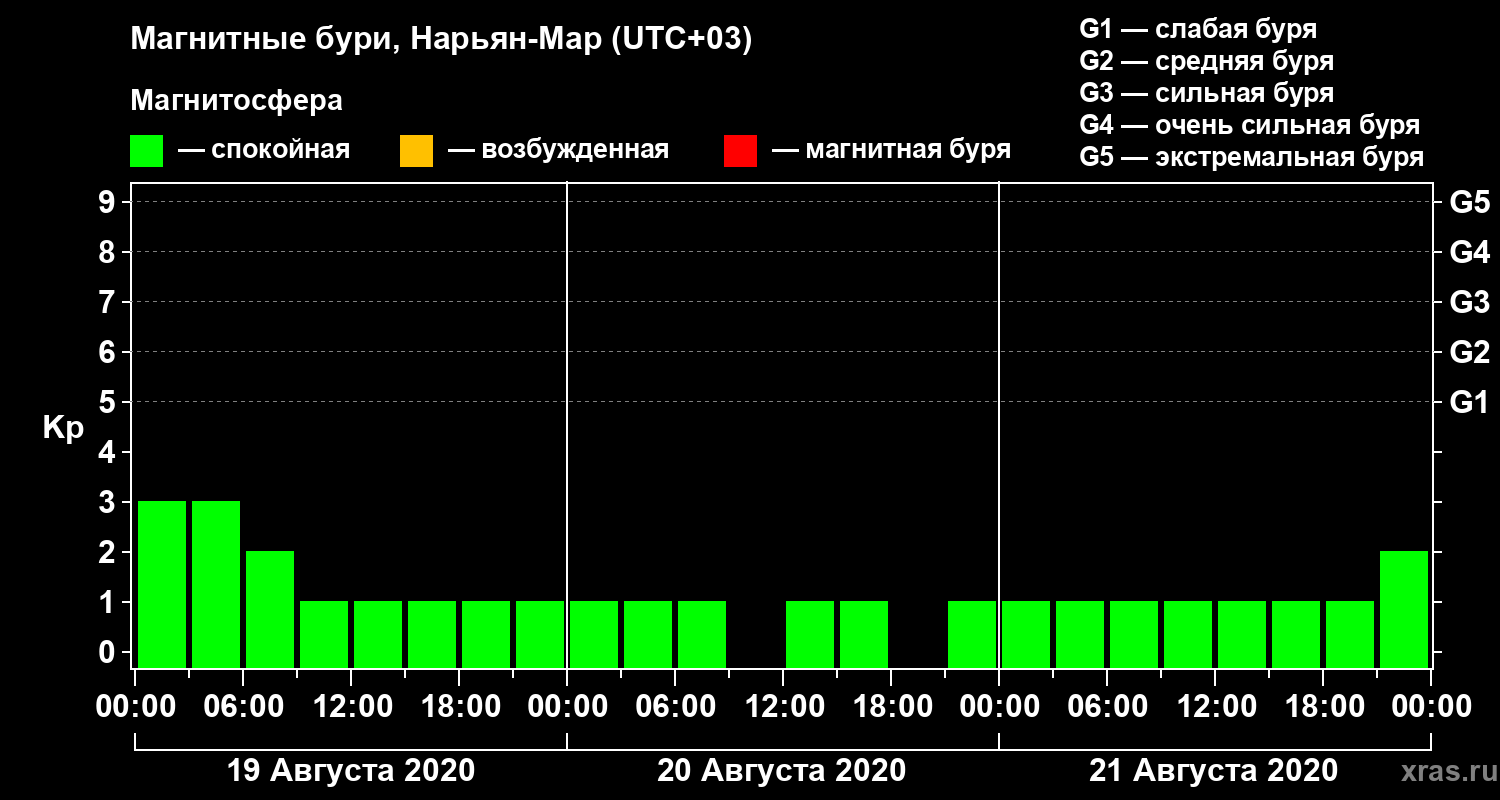The width and height of the screenshot is (1500, 800).
Task: Click the 18:00 time label for 19 Августа
Action: coord(459,707)
